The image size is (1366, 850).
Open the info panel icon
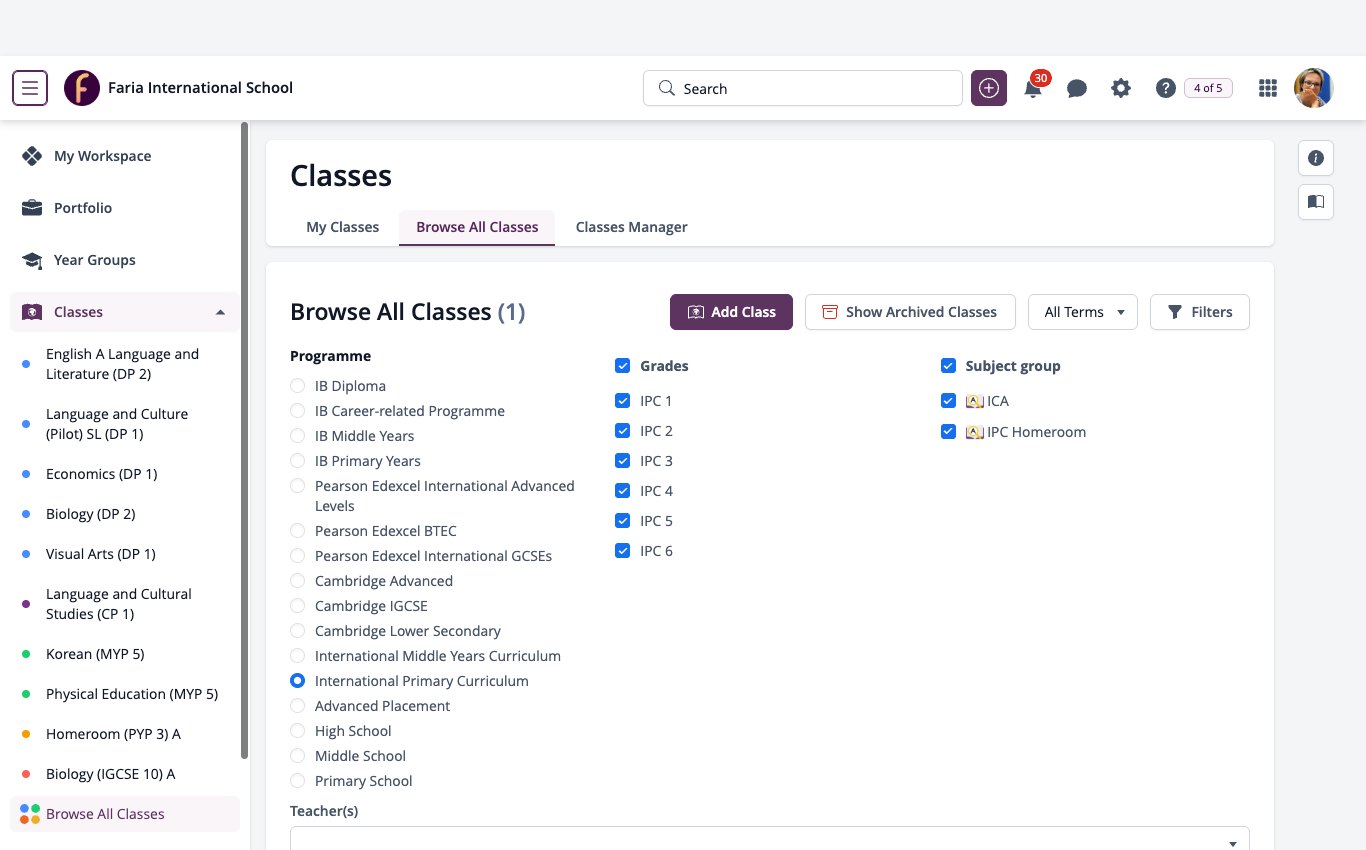[1316, 158]
